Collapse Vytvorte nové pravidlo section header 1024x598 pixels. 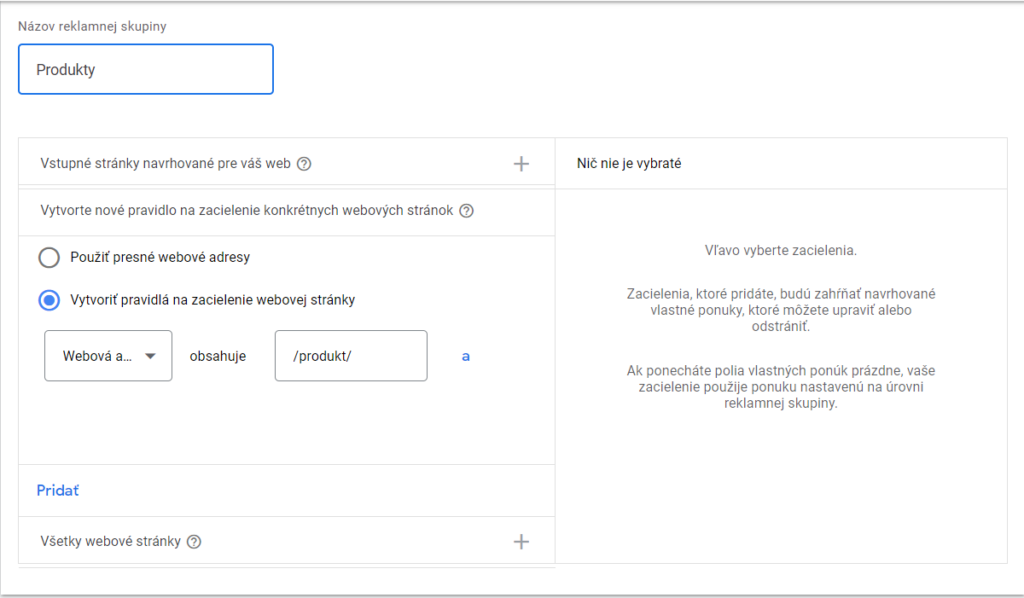pyautogui.click(x=287, y=211)
